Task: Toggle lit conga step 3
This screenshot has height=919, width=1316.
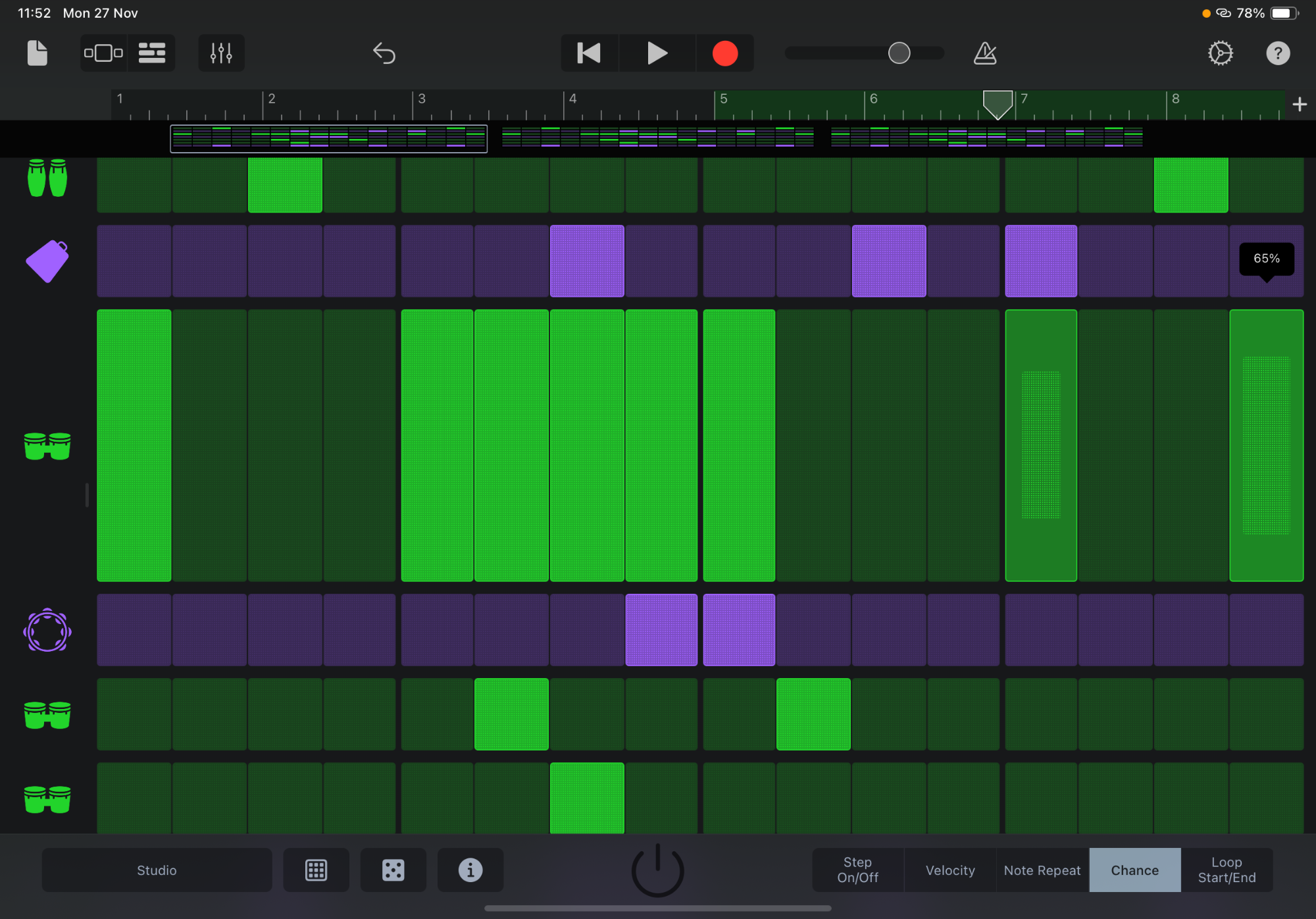Action: pos(285,184)
